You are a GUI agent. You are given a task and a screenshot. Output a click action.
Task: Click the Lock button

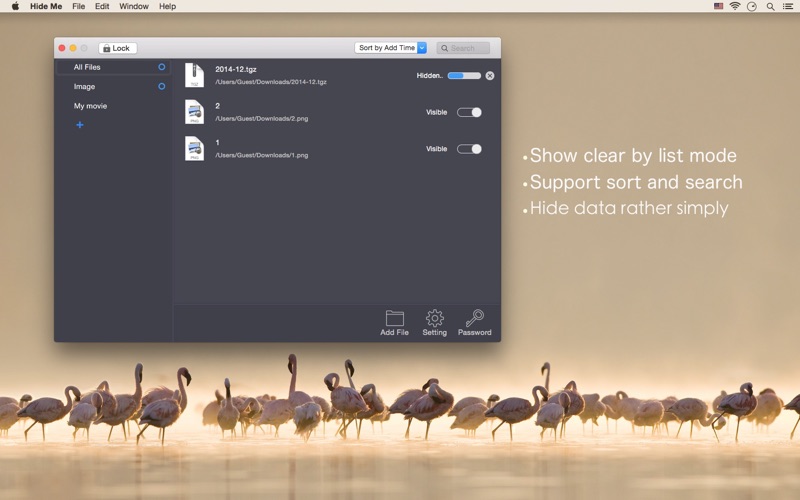pos(117,48)
